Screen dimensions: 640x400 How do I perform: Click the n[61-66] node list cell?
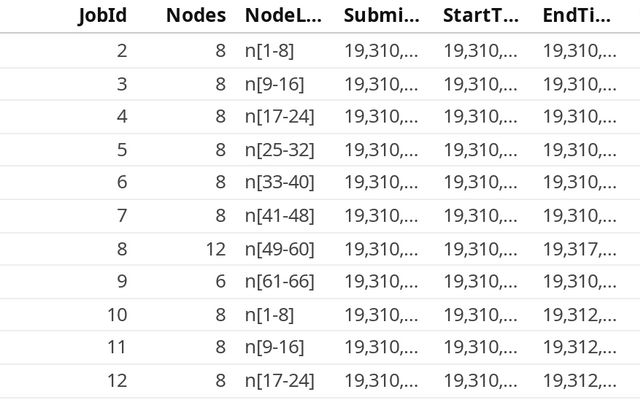point(280,282)
